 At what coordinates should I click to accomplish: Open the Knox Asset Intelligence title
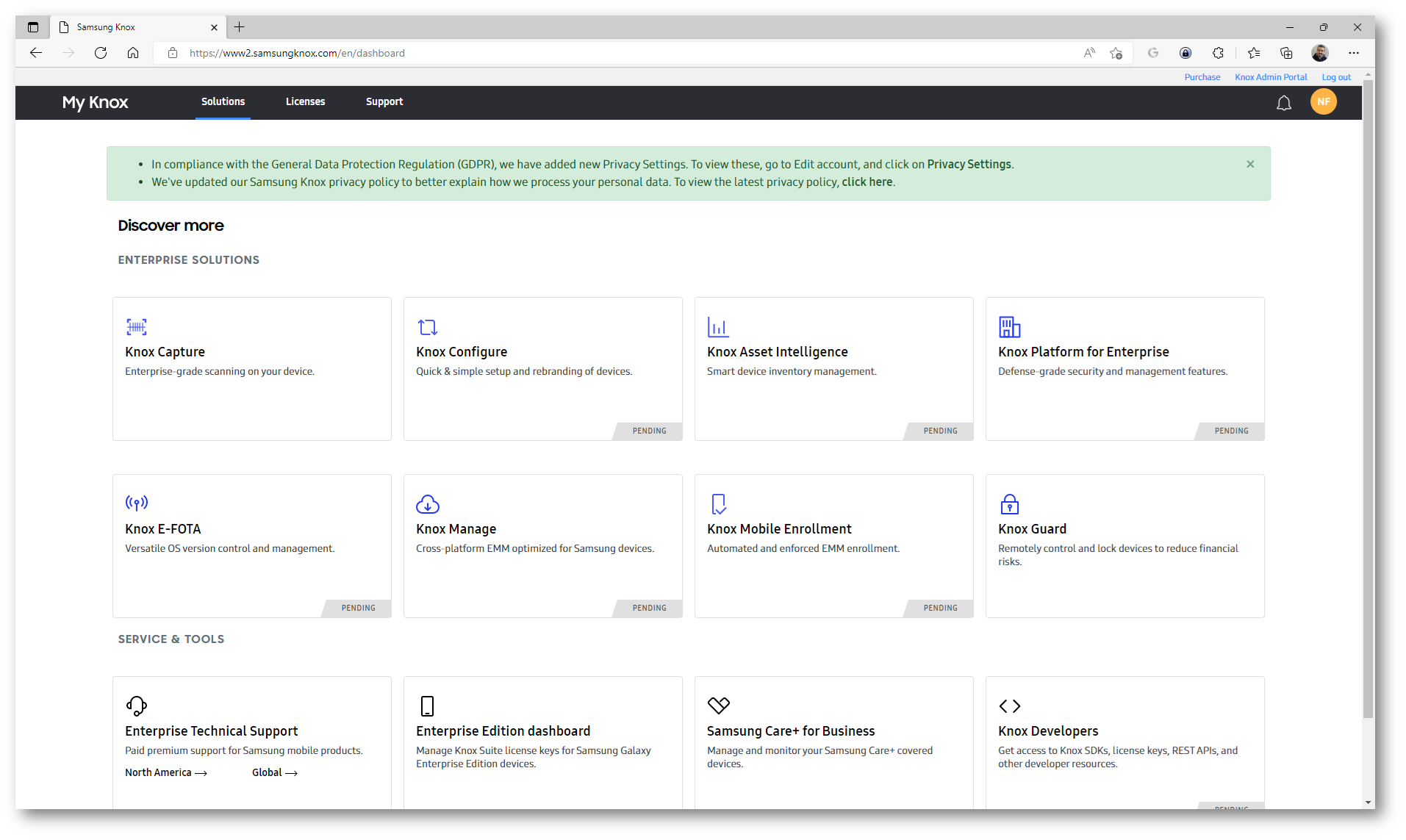[777, 352]
